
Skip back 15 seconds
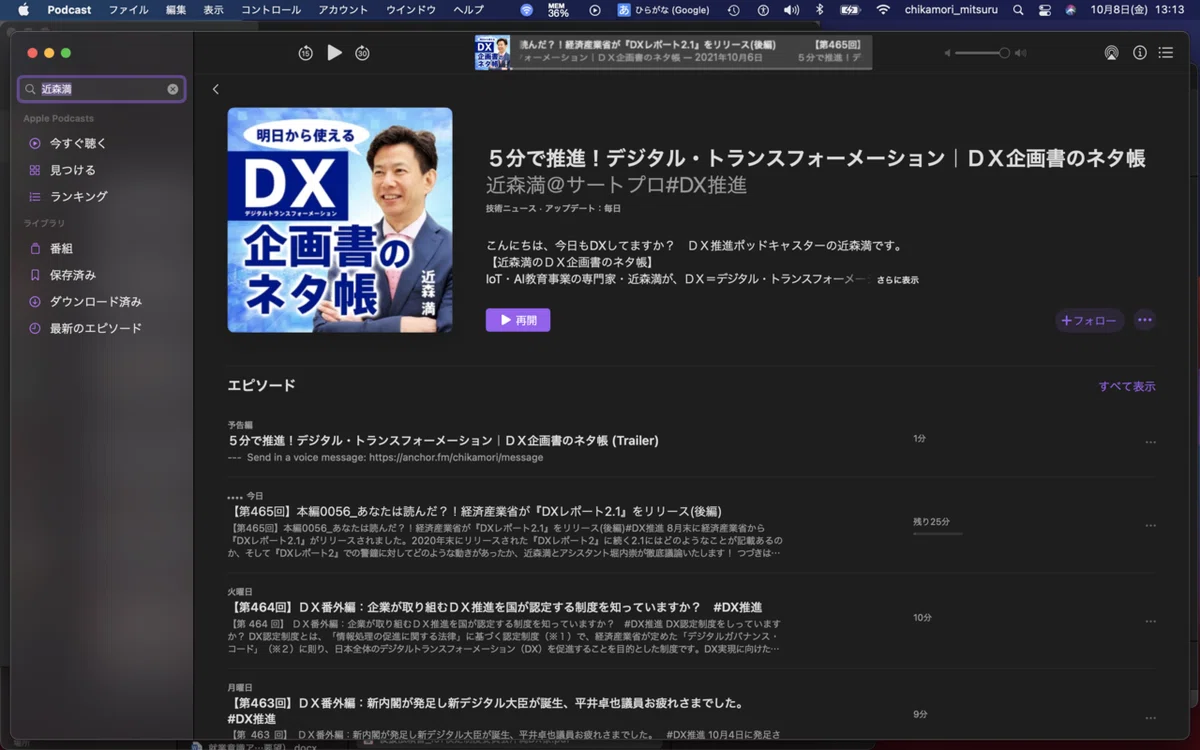[x=306, y=53]
